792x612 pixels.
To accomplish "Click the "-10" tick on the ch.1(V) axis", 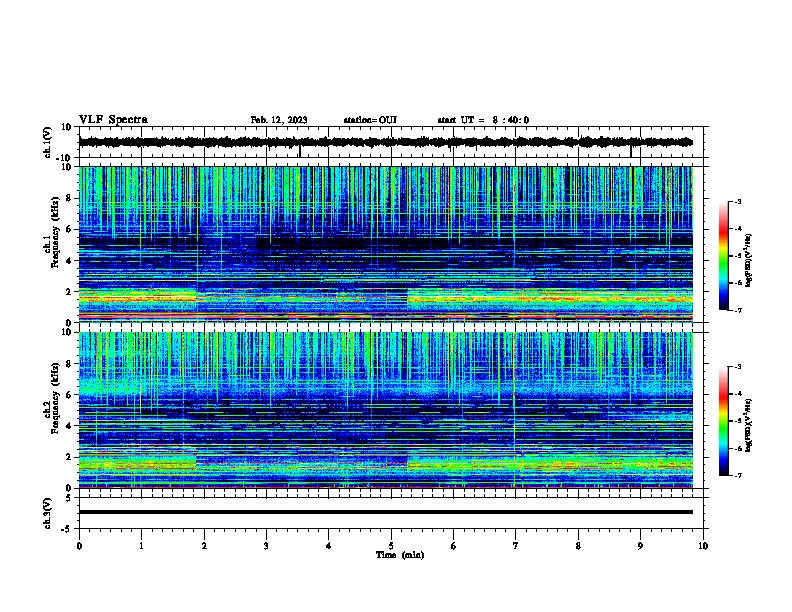I will (64, 158).
